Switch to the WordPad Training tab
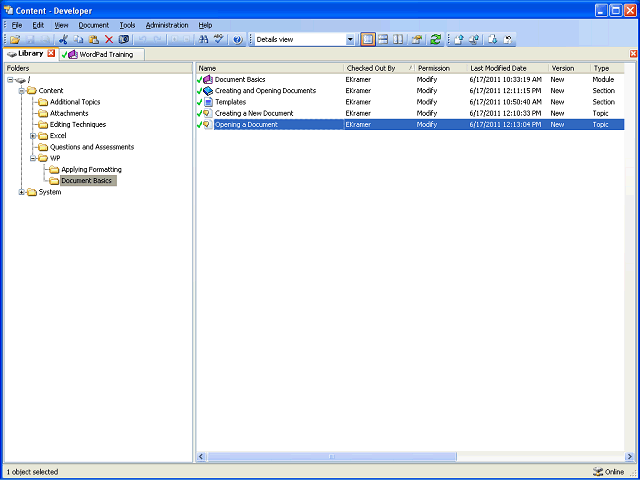 [x=102, y=54]
